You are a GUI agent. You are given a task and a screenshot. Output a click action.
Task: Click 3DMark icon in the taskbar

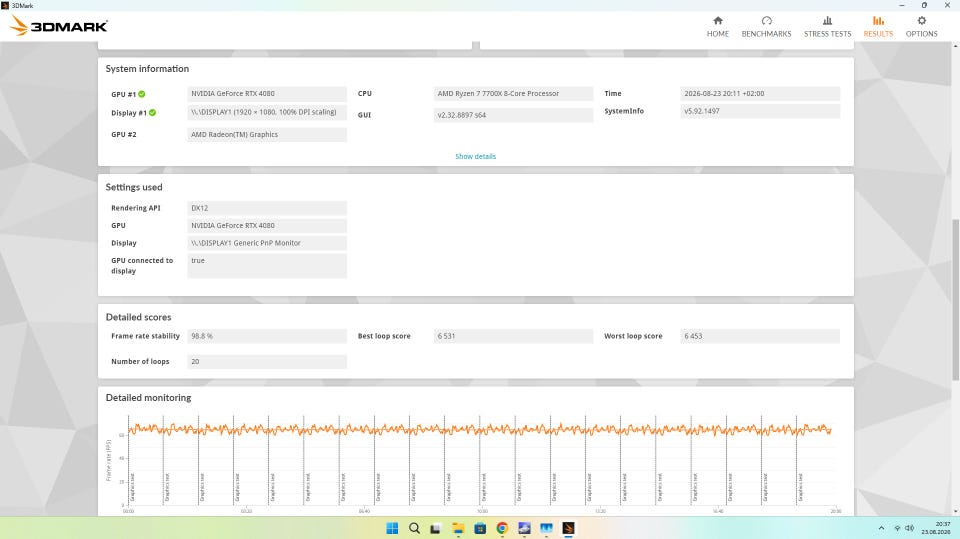tap(568, 528)
